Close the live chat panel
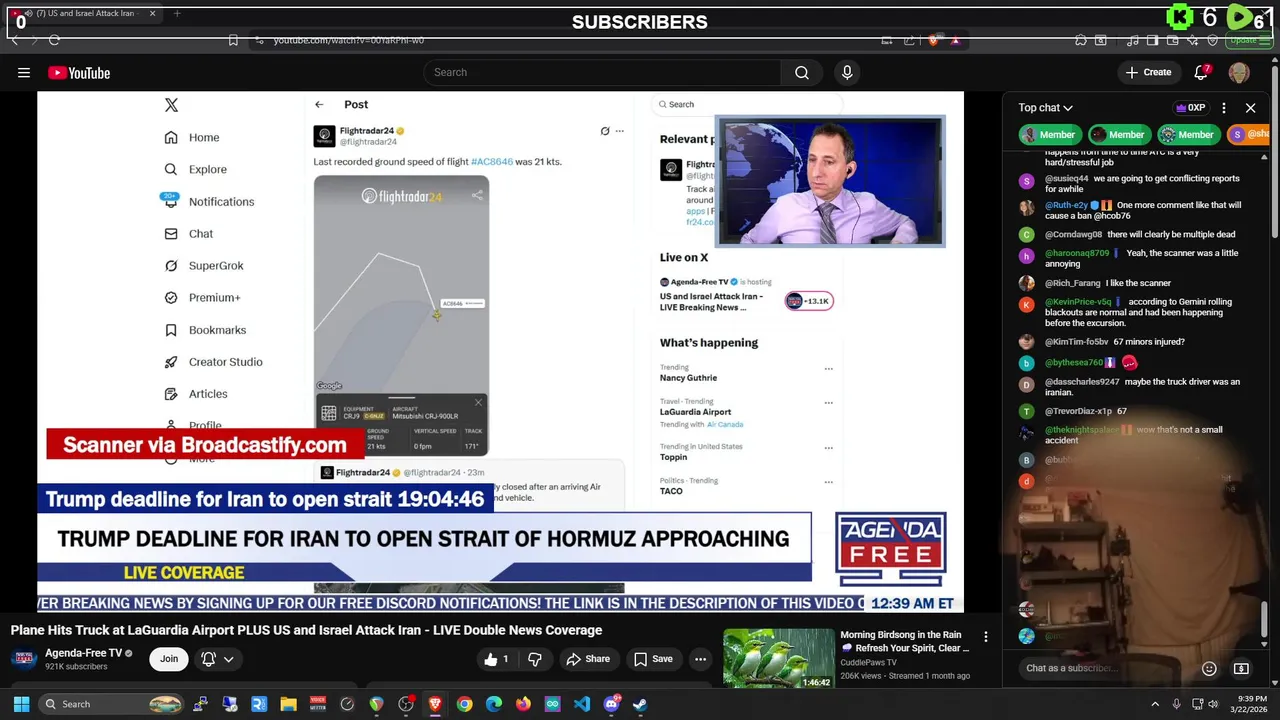The image size is (1280, 720). click(x=1250, y=108)
